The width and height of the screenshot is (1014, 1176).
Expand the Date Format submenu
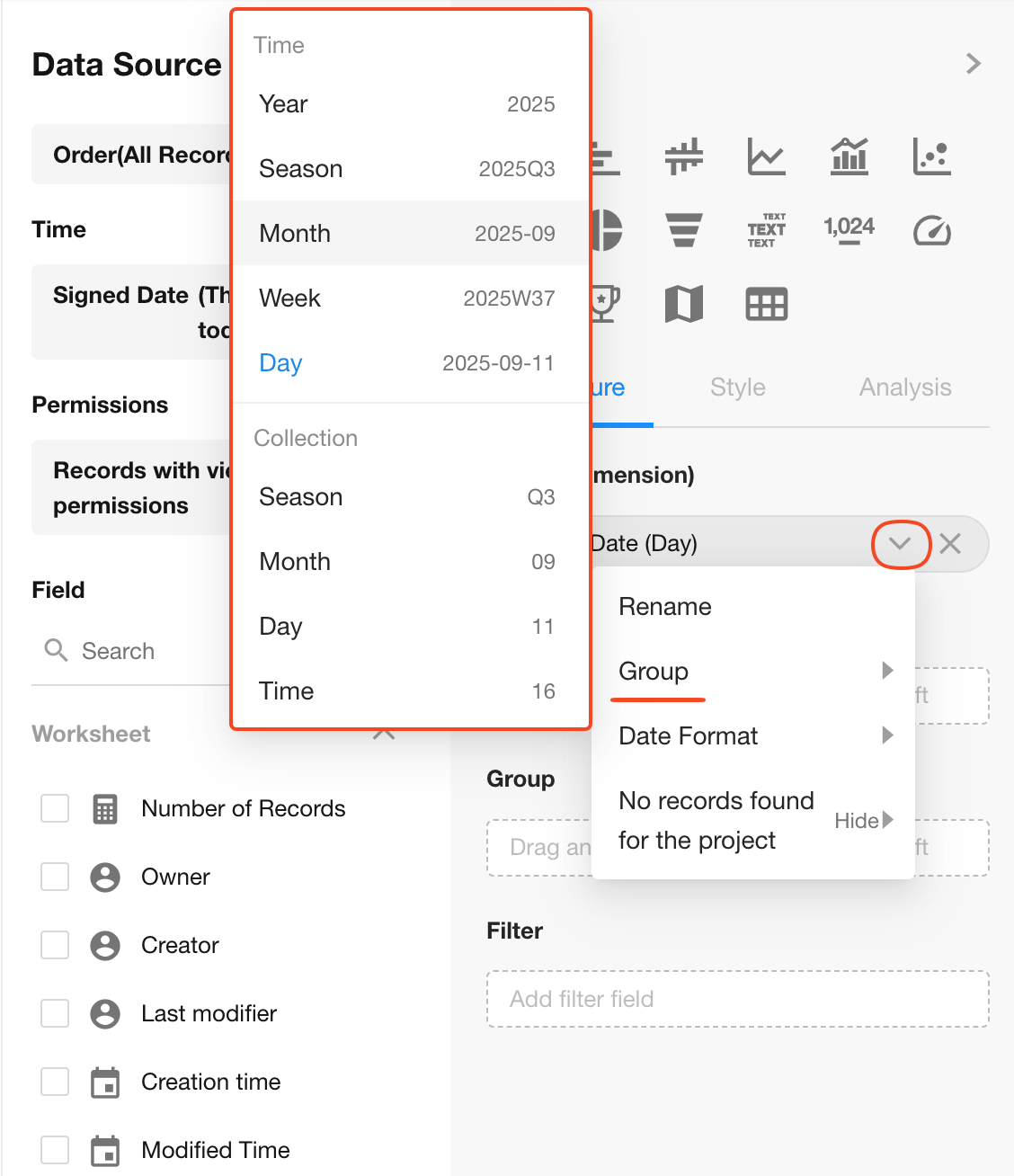(755, 736)
